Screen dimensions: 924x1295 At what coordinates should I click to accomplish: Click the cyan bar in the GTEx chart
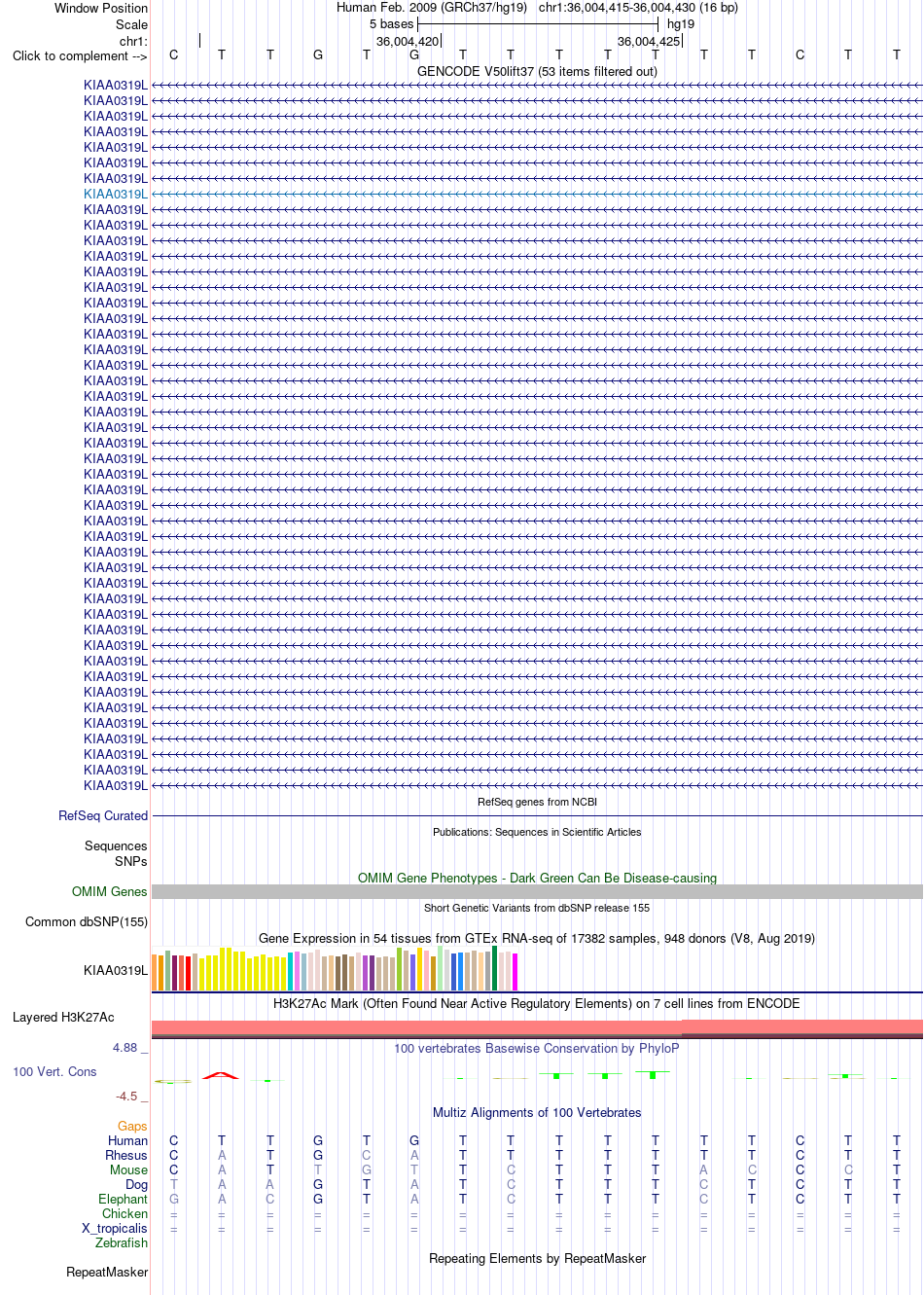point(291,971)
